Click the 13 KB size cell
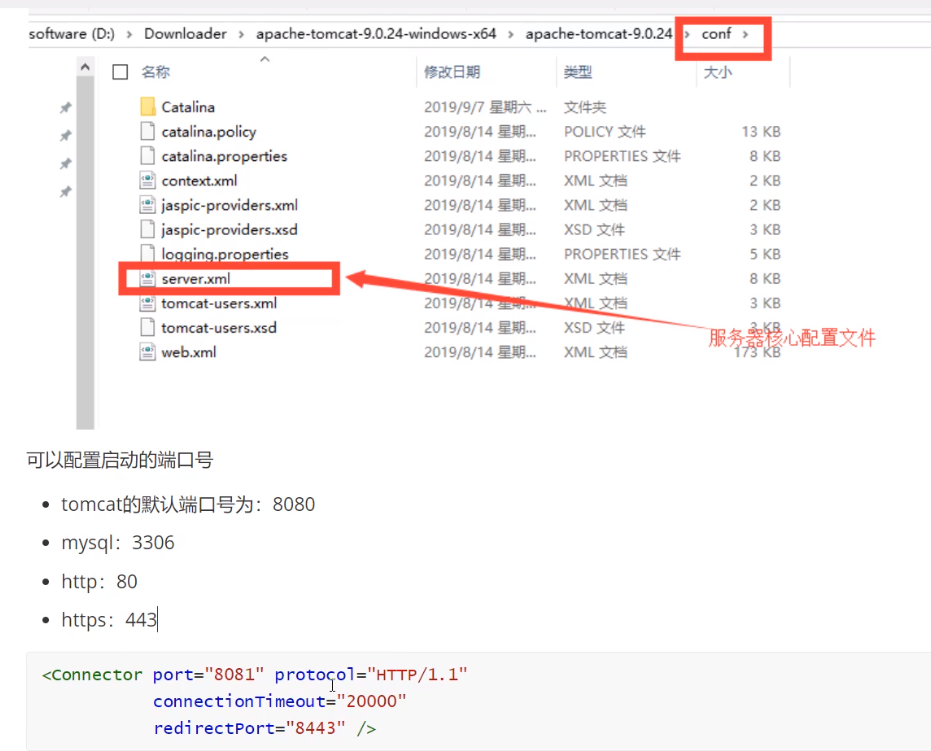 coord(761,132)
